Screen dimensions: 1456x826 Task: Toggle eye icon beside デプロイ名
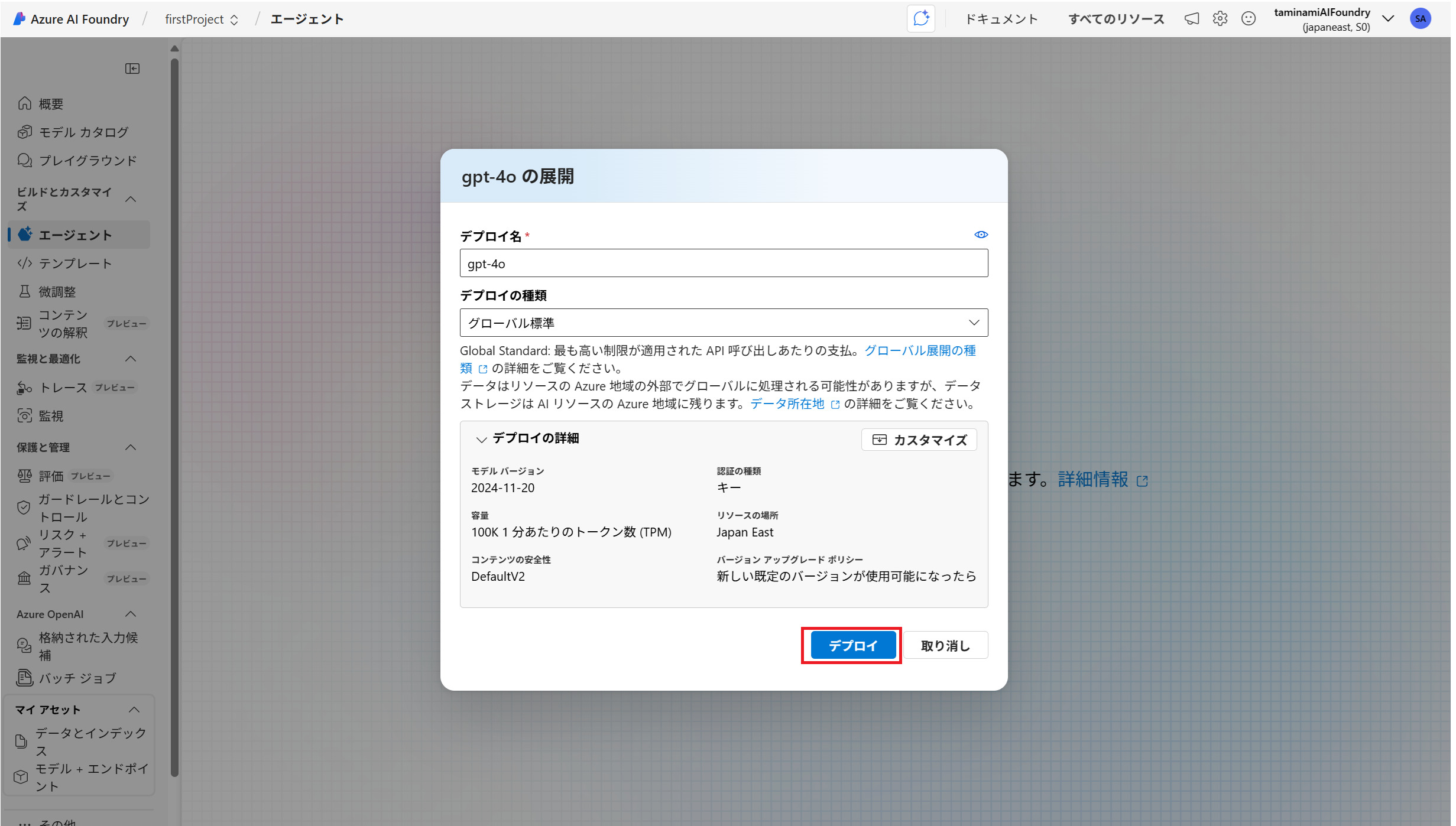[x=981, y=235]
